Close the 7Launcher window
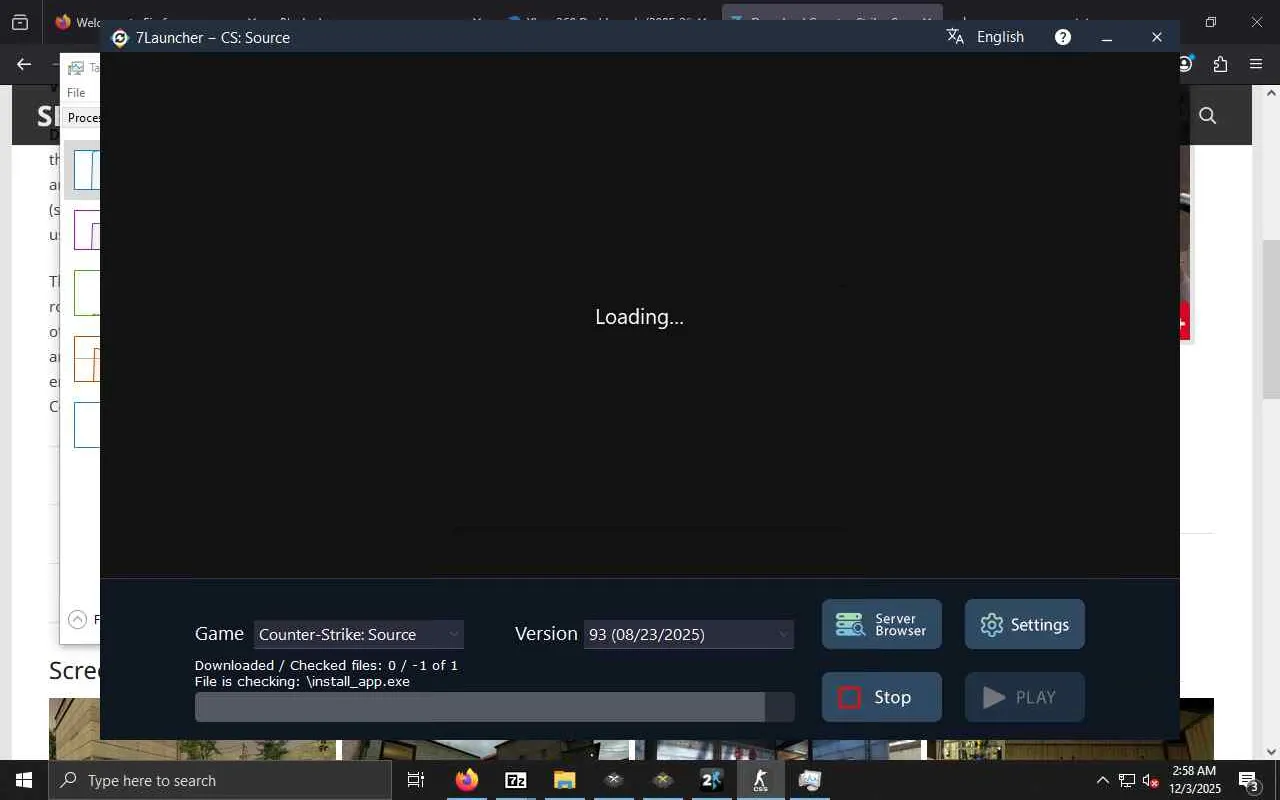 pos(1157,37)
